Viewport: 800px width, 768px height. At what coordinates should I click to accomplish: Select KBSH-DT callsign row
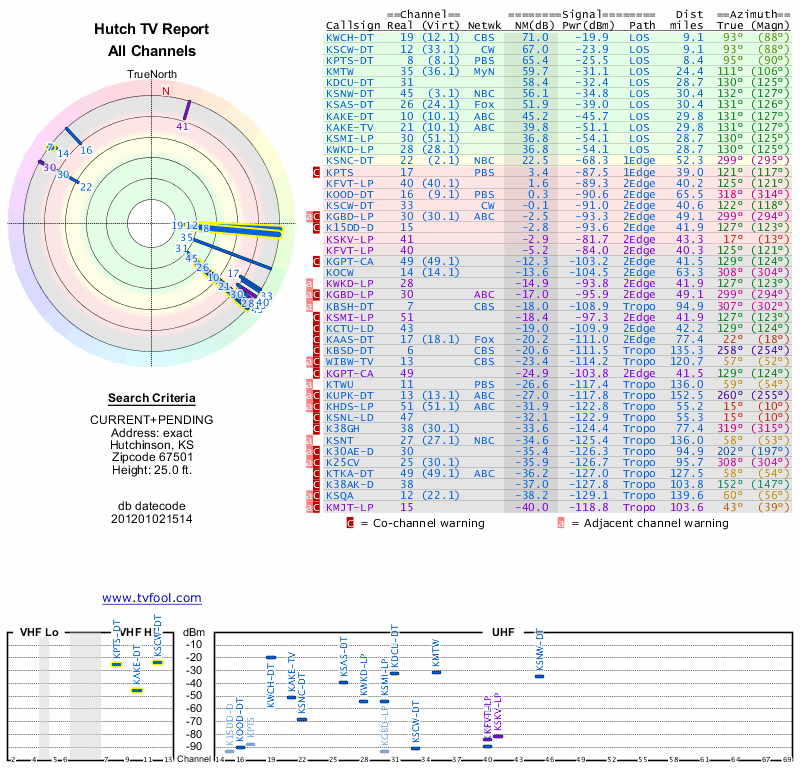[349, 306]
